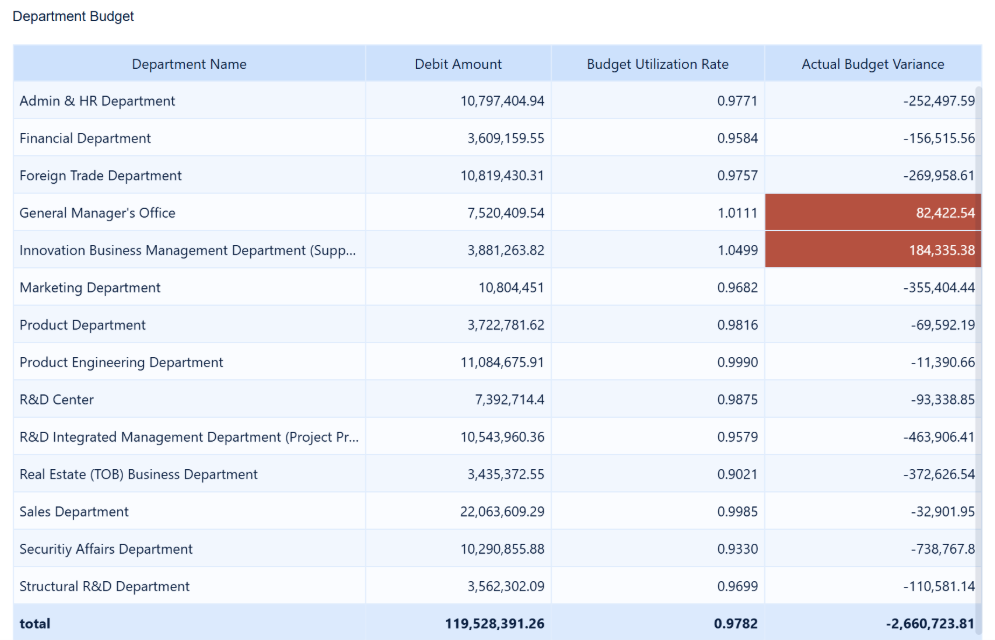The height and width of the screenshot is (640, 995).
Task: Click General Manager's Office cell
Action: [x=97, y=213]
